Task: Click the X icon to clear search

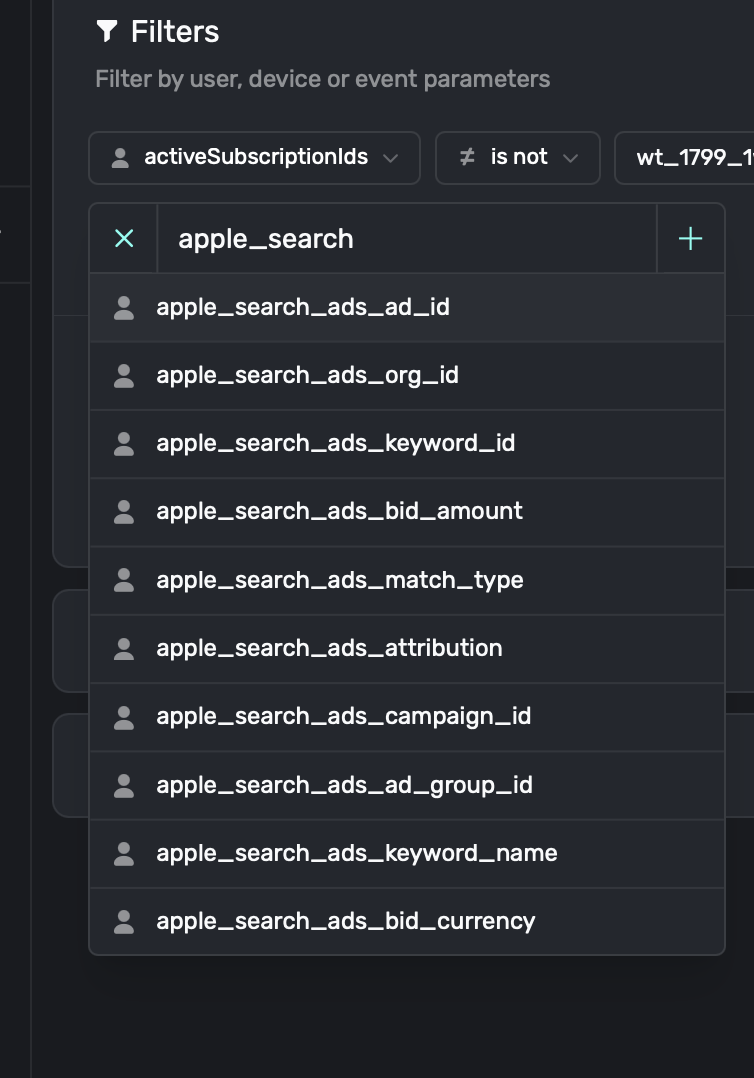Action: 124,239
